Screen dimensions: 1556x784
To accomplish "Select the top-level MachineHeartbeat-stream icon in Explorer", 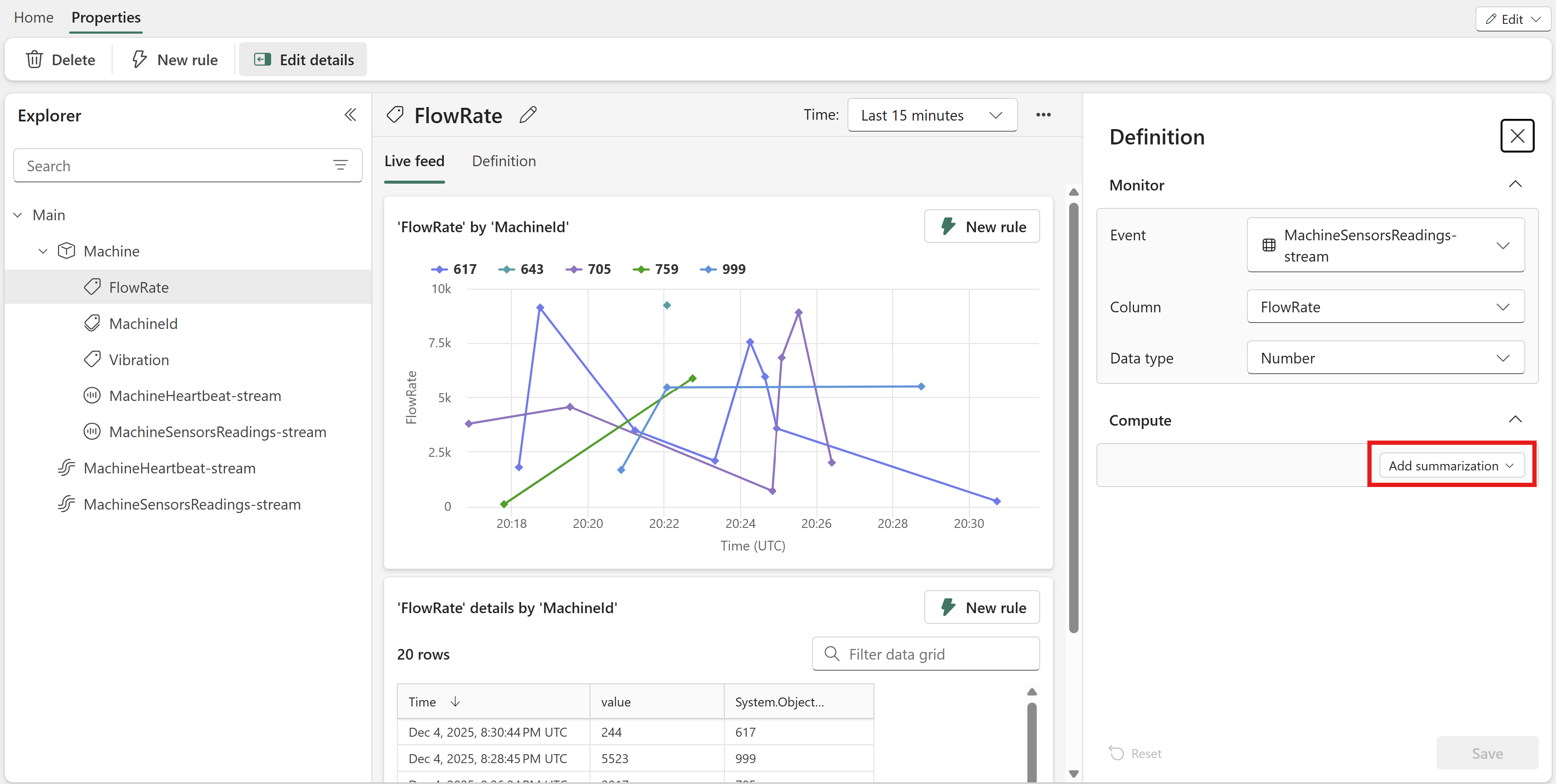I will [67, 468].
